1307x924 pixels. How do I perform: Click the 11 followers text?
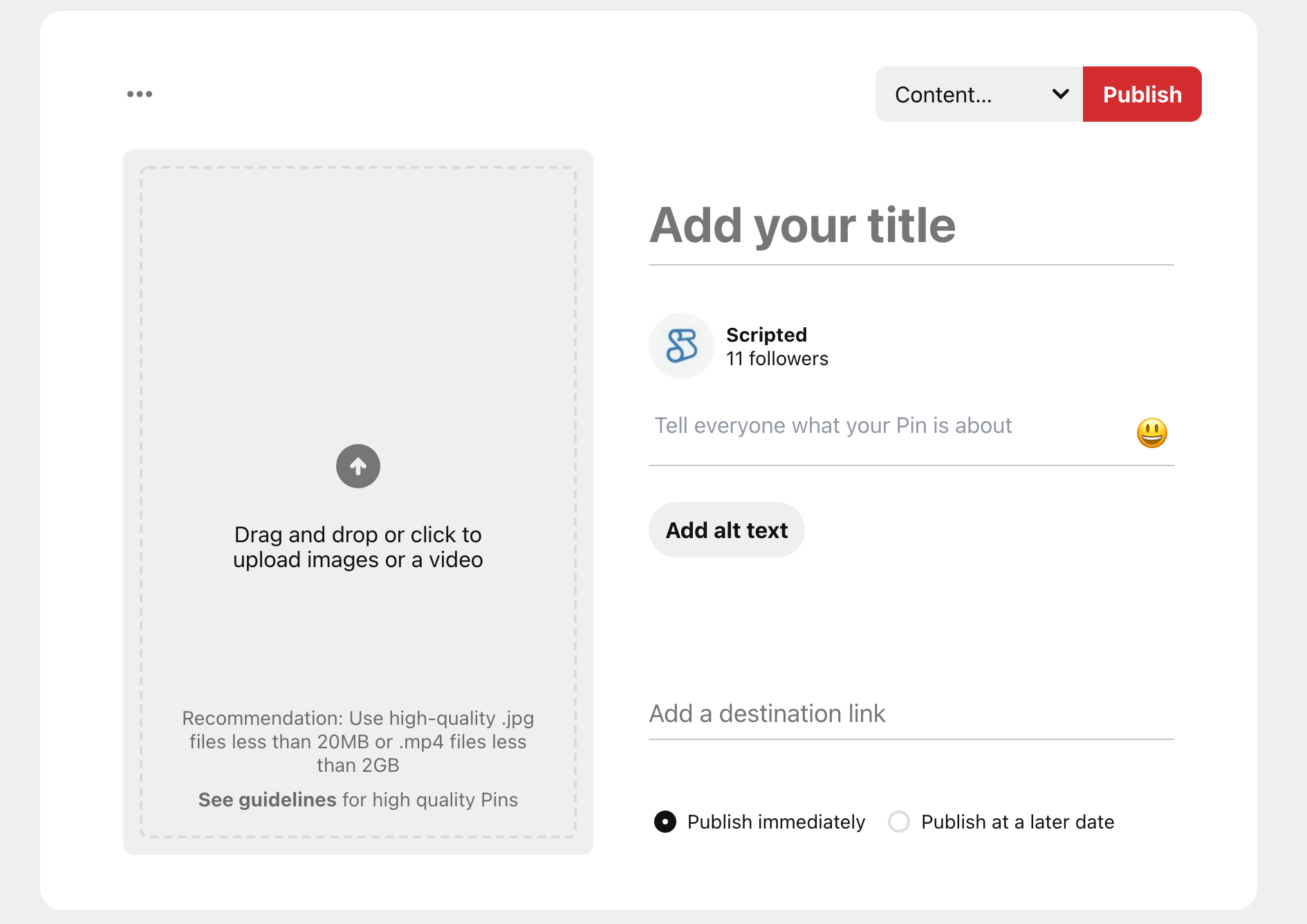click(x=777, y=358)
